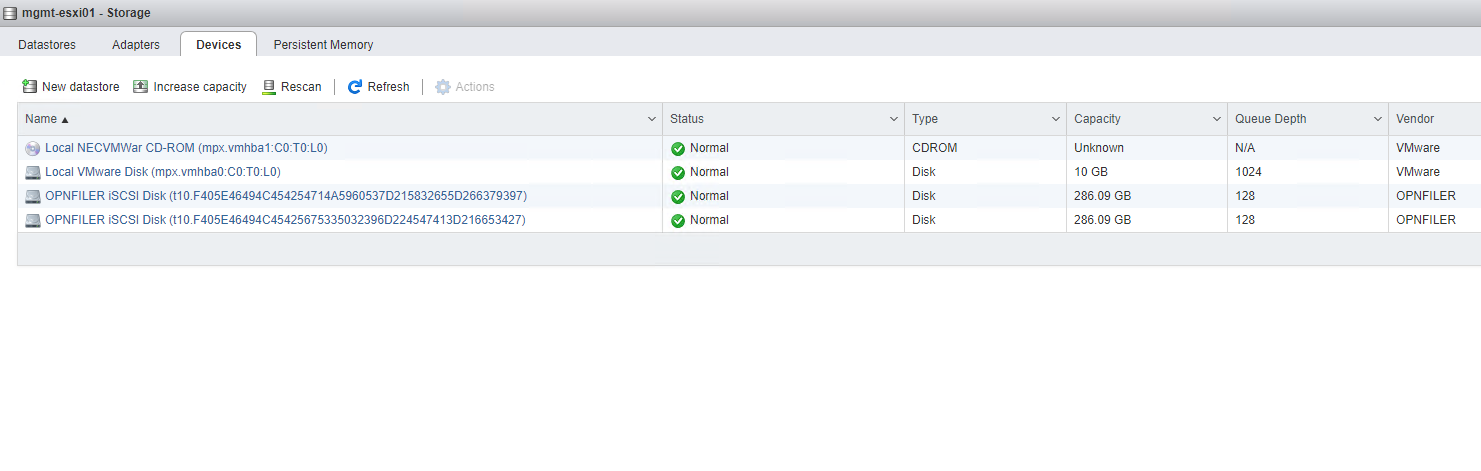The image size is (1481, 471).
Task: Open the Capacity column dropdown arrow
Action: click(x=1217, y=119)
